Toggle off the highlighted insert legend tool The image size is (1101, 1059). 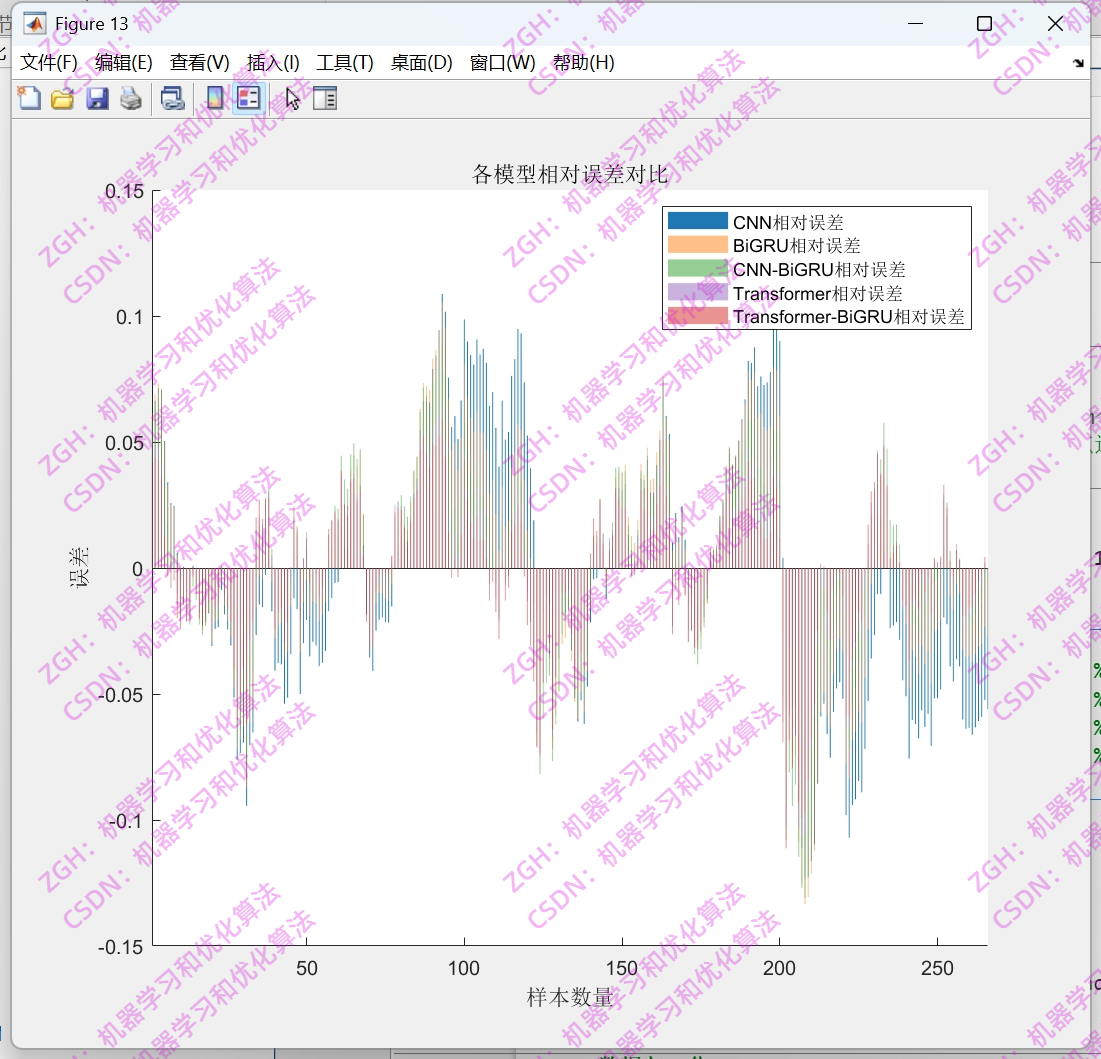pyautogui.click(x=247, y=98)
